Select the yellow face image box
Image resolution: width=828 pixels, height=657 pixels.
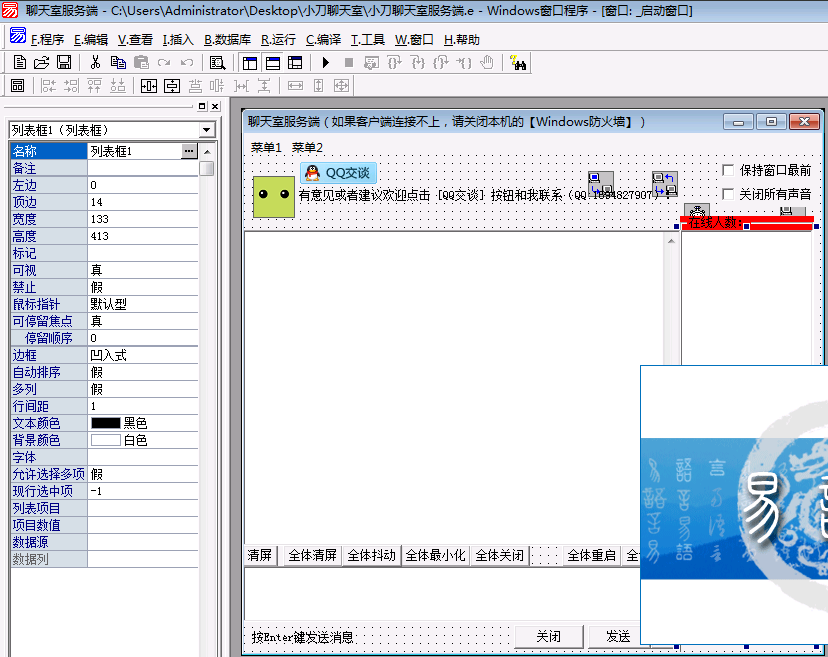pos(274,196)
